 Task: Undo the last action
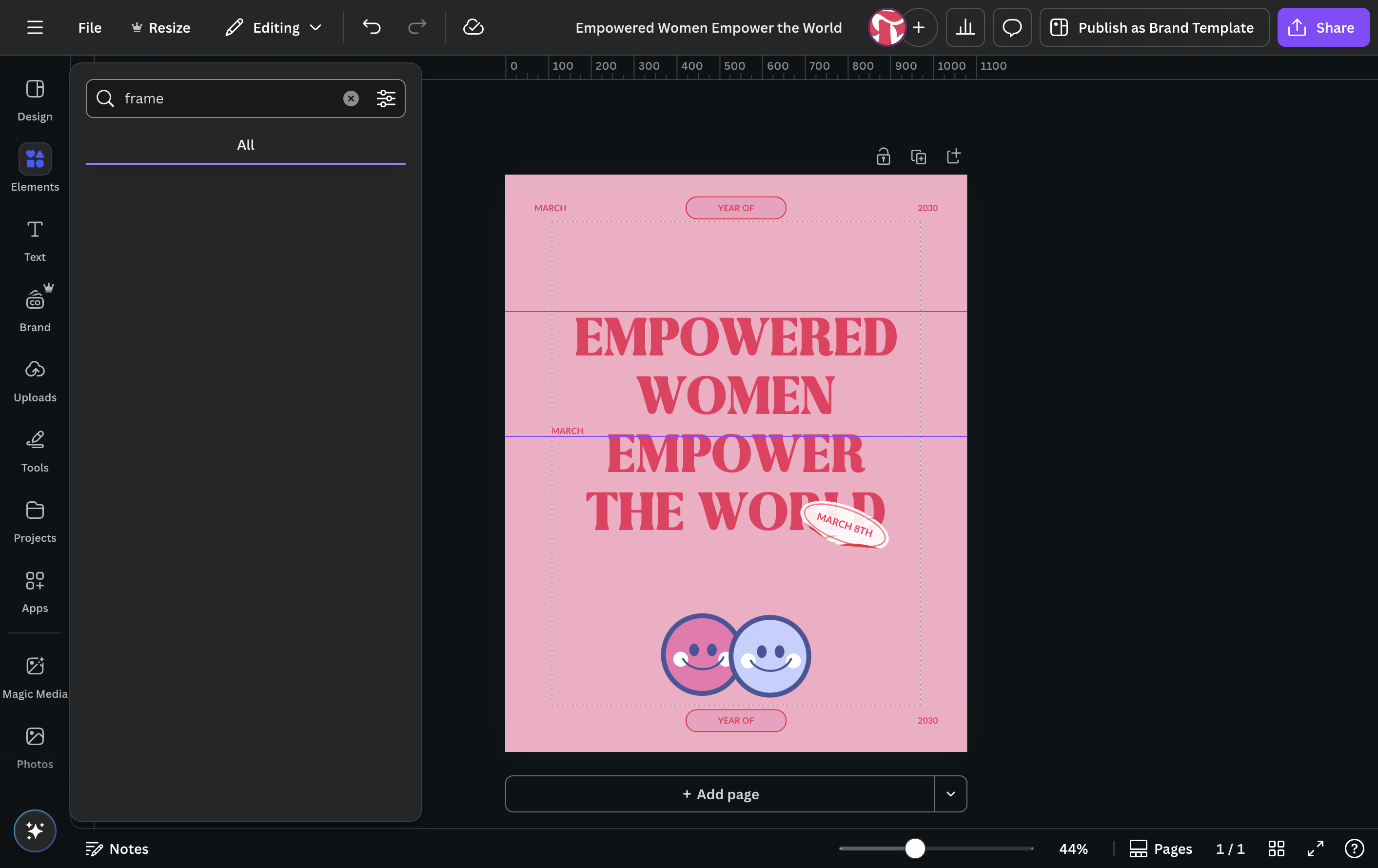(x=372, y=27)
